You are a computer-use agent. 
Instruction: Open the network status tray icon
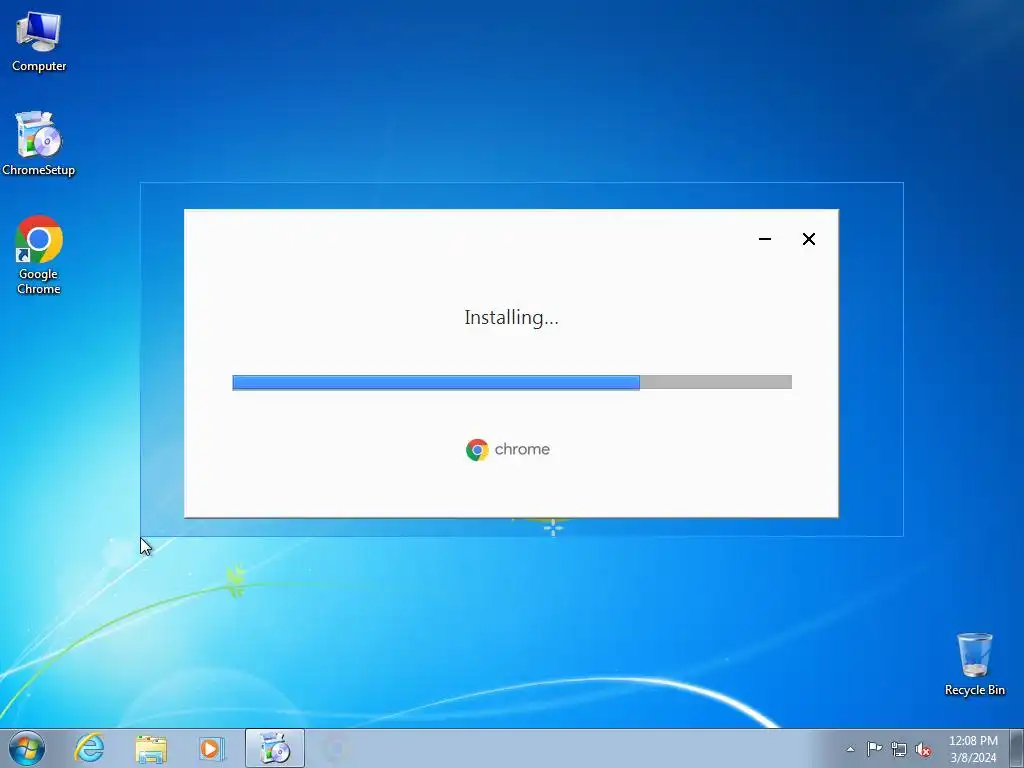point(899,749)
